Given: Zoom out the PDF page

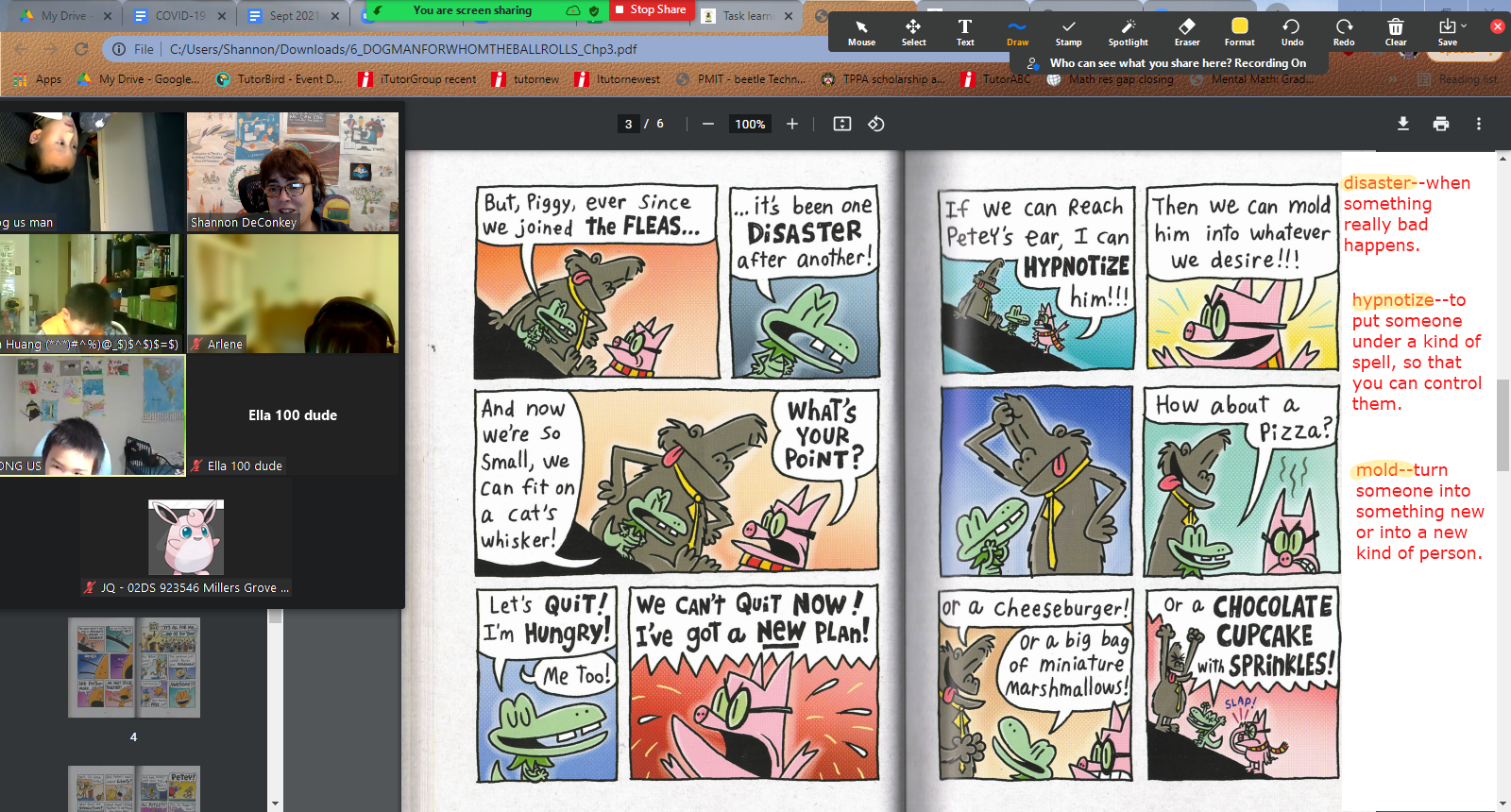Looking at the screenshot, I should pos(707,124).
